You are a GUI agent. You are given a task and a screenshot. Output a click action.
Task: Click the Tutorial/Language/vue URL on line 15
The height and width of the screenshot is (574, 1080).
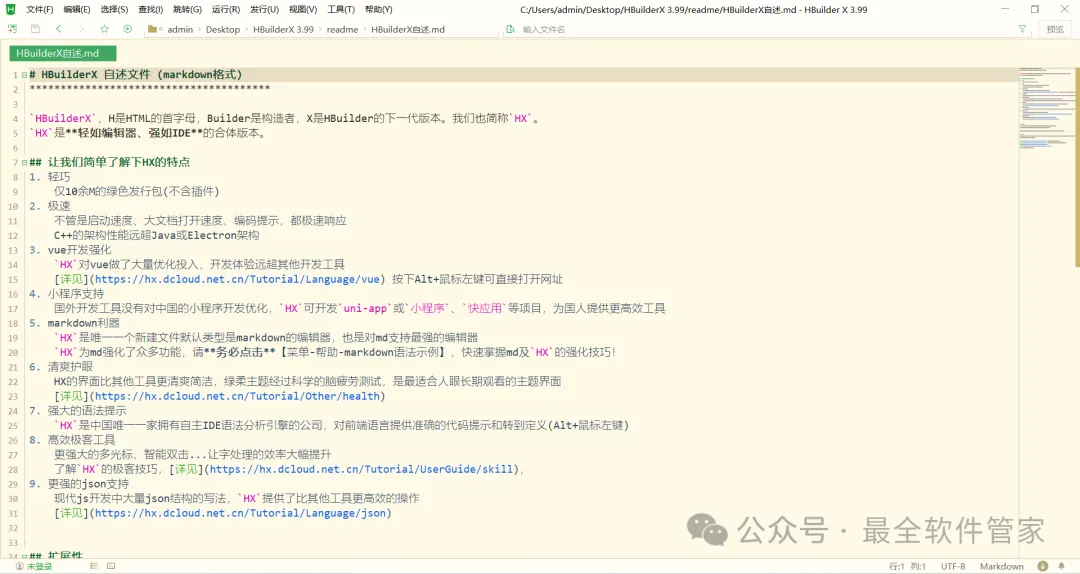click(238, 279)
